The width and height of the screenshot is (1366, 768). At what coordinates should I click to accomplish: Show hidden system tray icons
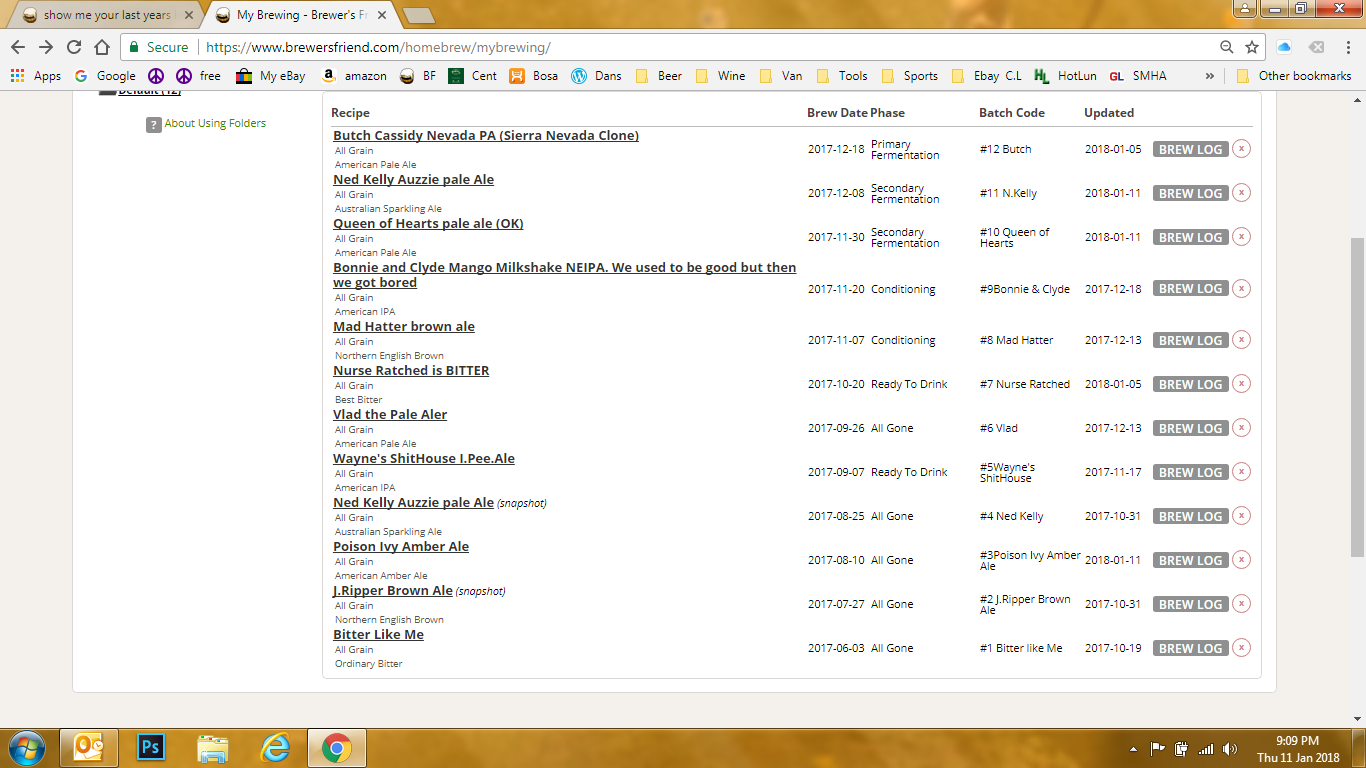(1133, 748)
